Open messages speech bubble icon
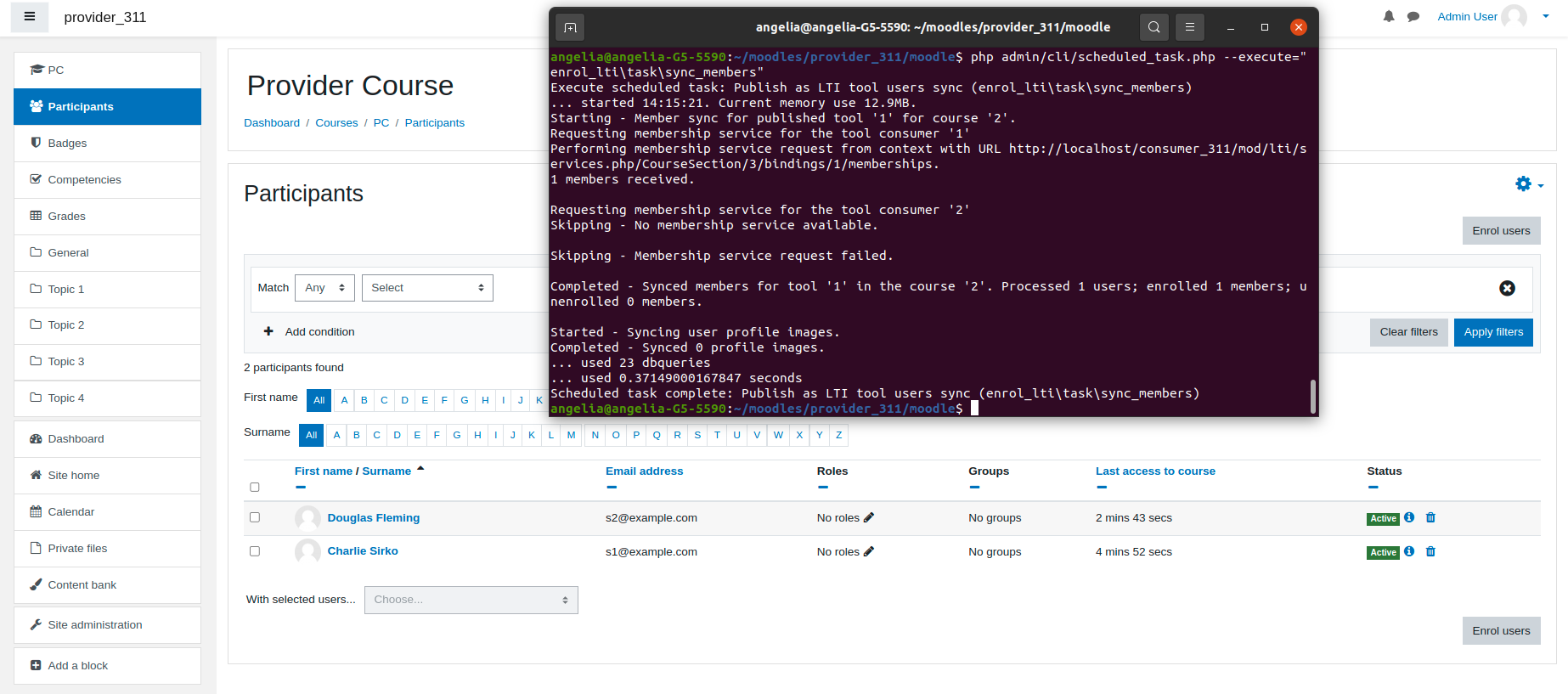 coord(1413,16)
